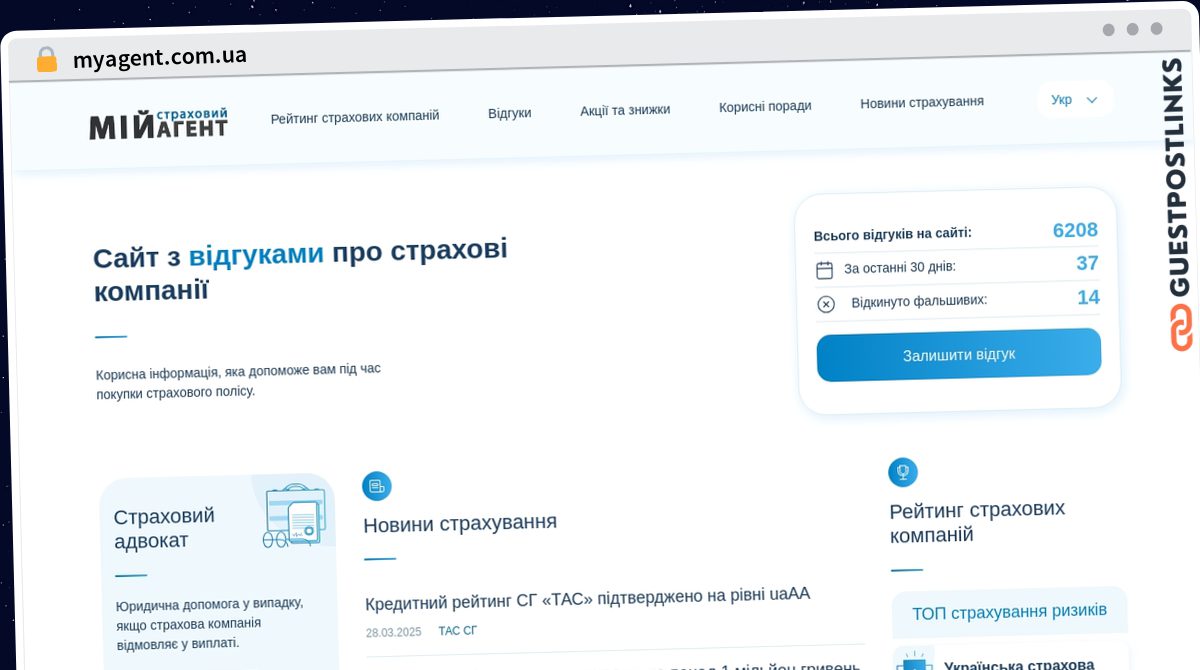Image resolution: width=1200 pixels, height=670 pixels.
Task: Open the Українська страхова company link
Action: [x=1019, y=663]
